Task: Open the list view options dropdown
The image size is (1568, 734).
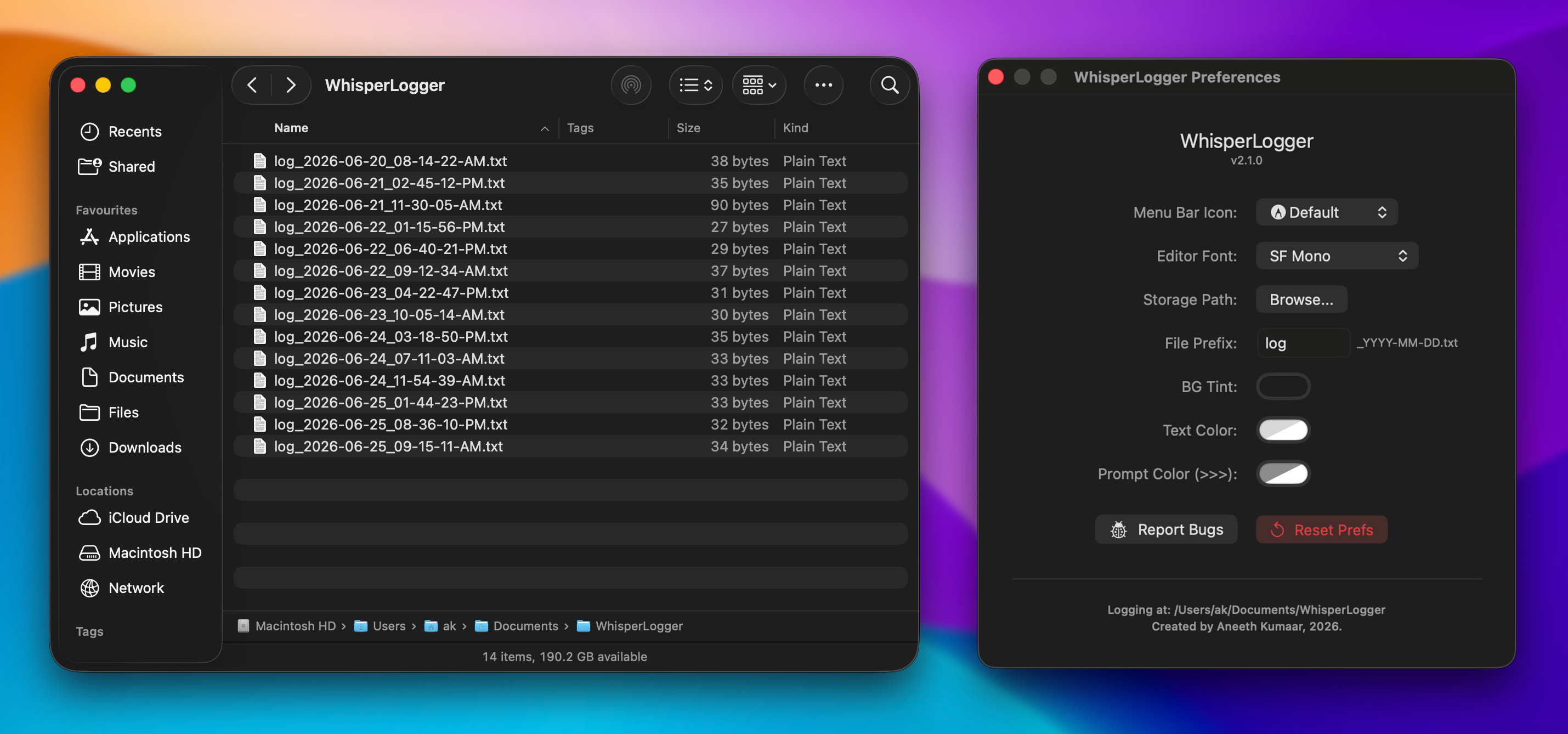Action: 696,85
